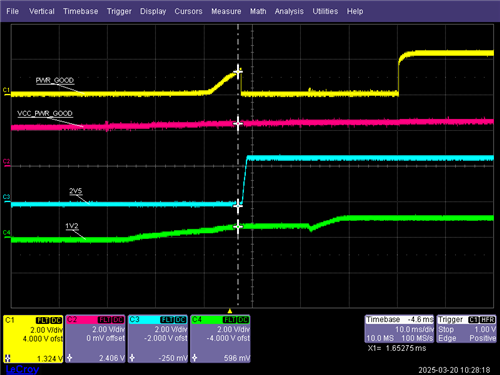Click the C1 DC coupling badge
Viewport: 500px width, 375px height.
pyautogui.click(x=56, y=320)
